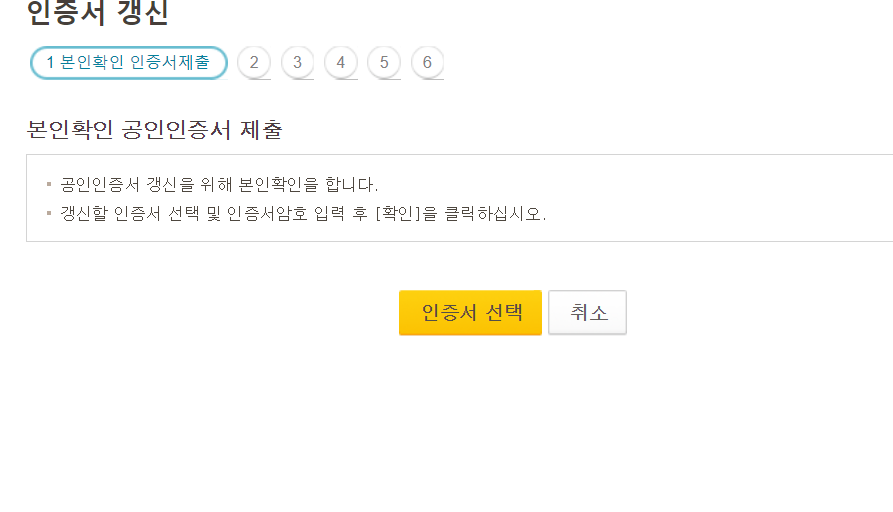Screen dimensions: 893x512
Task: Click the number 1 in the active step
Action: pyautogui.click(x=50, y=63)
